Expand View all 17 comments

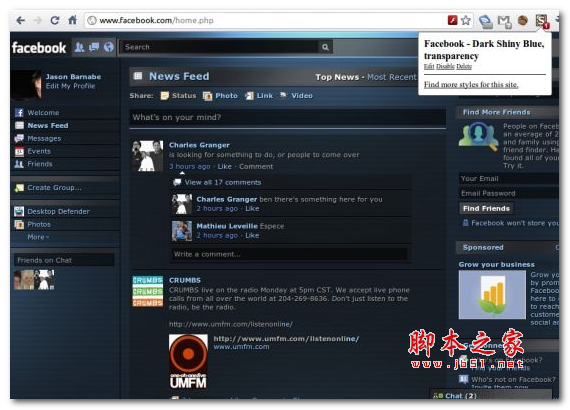[x=223, y=182]
